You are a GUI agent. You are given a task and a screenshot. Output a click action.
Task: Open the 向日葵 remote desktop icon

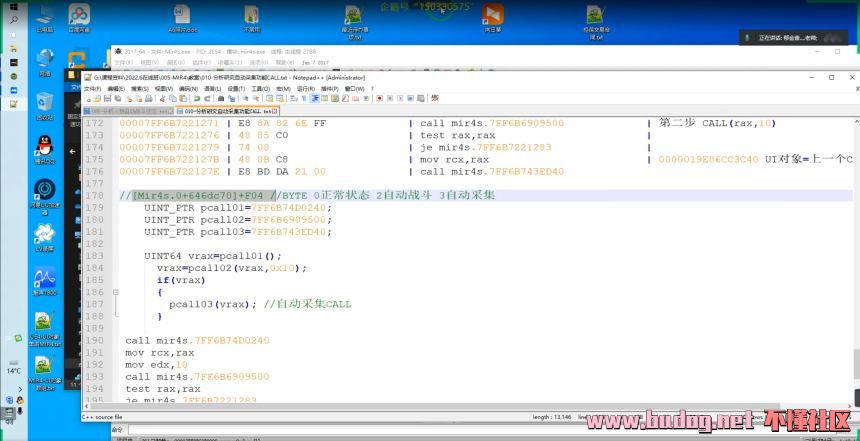[492, 17]
